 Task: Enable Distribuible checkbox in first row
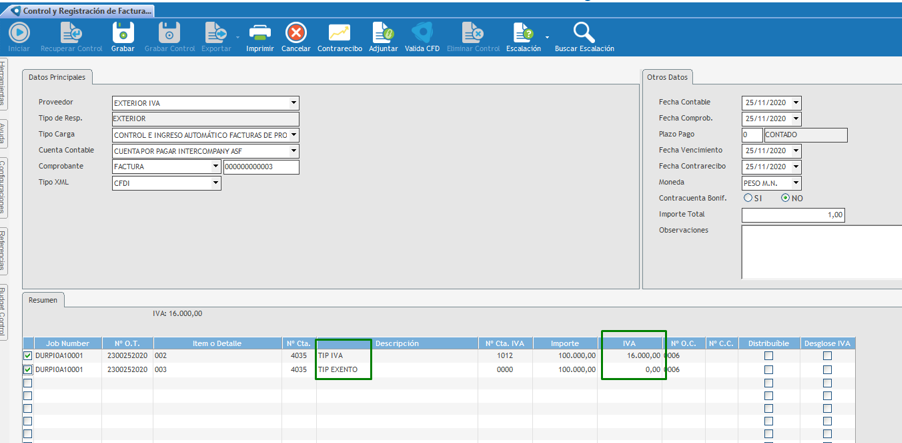[x=768, y=356]
